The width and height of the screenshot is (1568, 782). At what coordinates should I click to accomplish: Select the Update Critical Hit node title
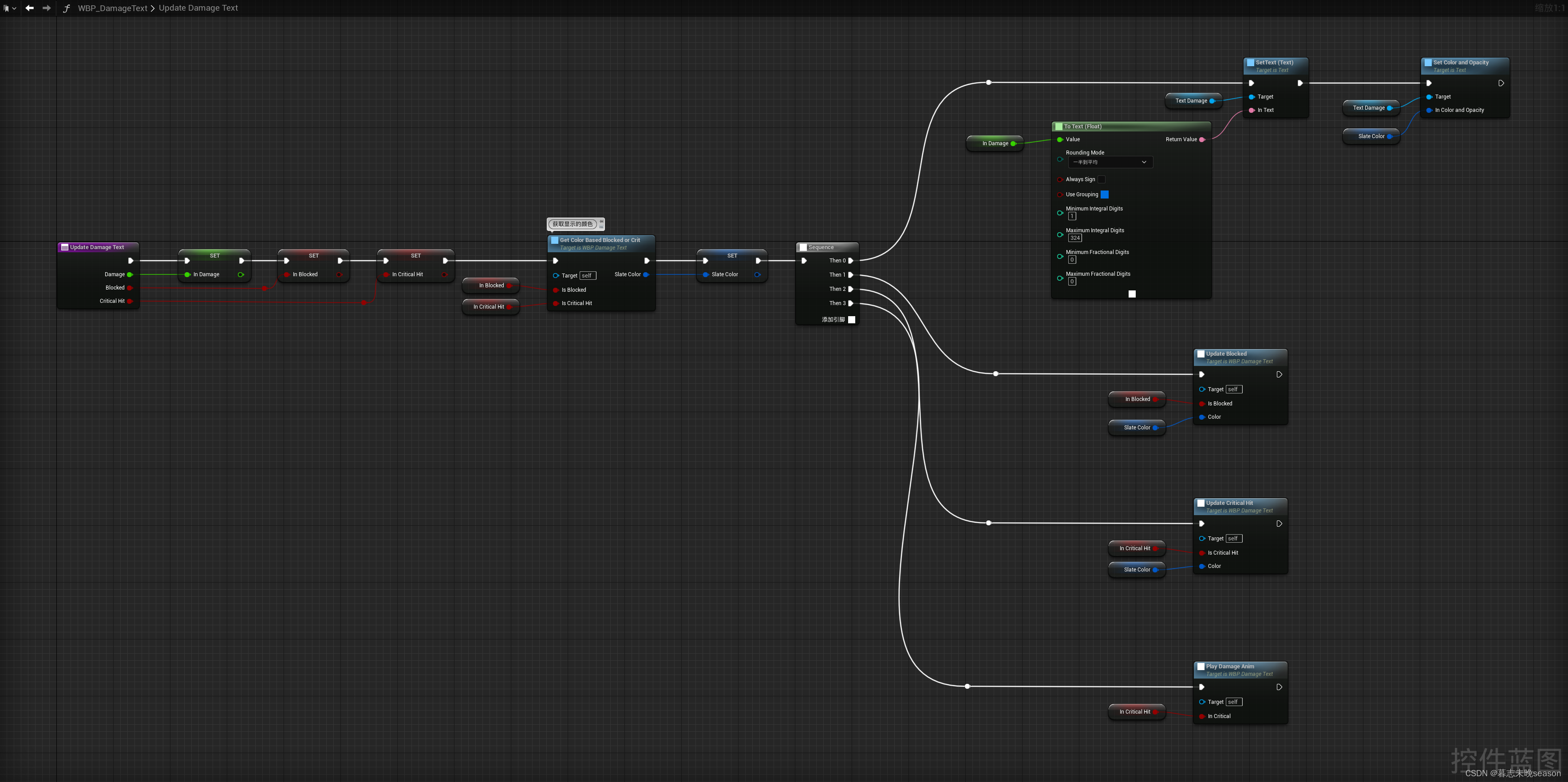point(1229,503)
